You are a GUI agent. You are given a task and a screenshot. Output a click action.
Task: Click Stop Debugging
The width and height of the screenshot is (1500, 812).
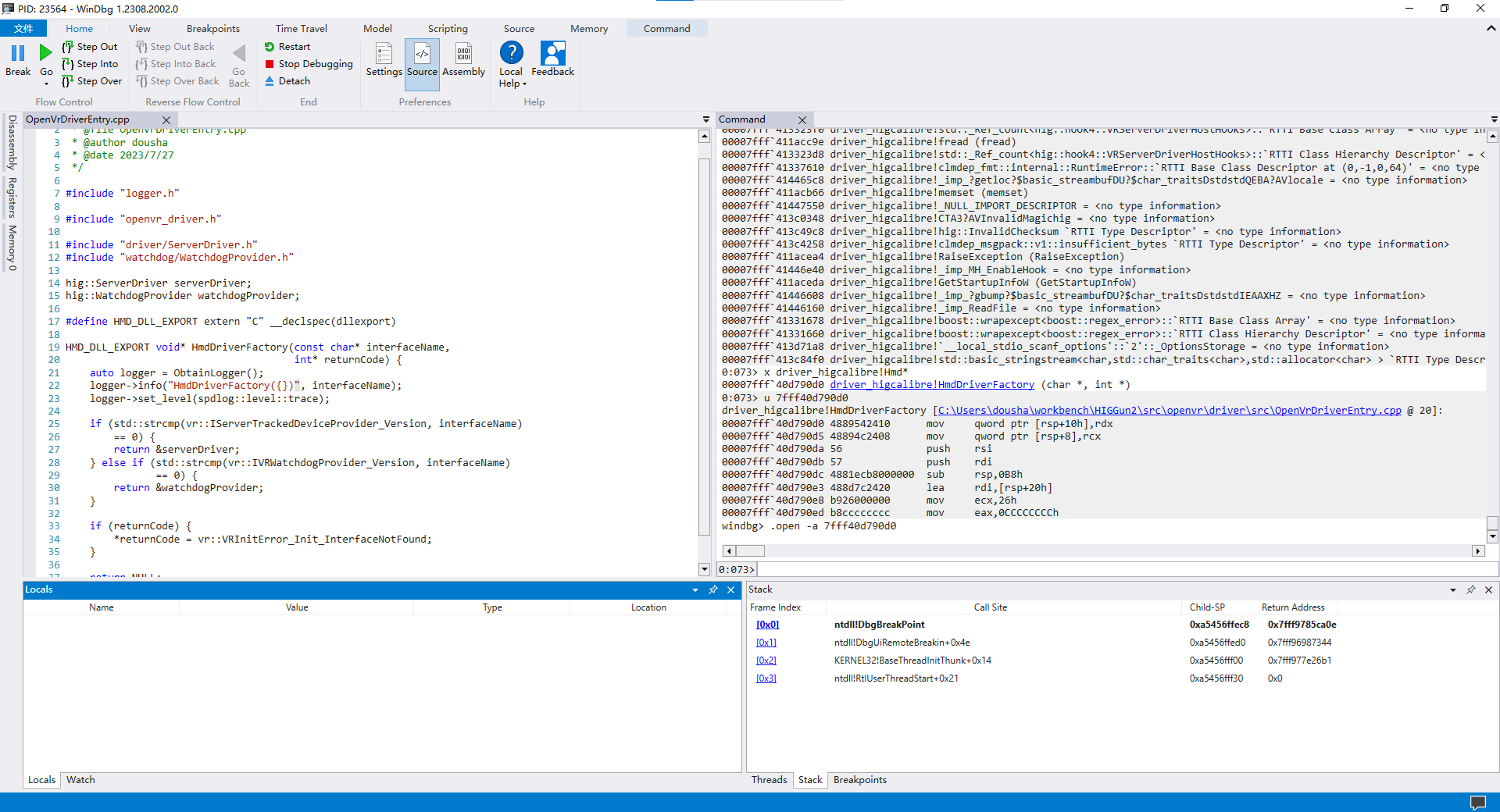309,64
